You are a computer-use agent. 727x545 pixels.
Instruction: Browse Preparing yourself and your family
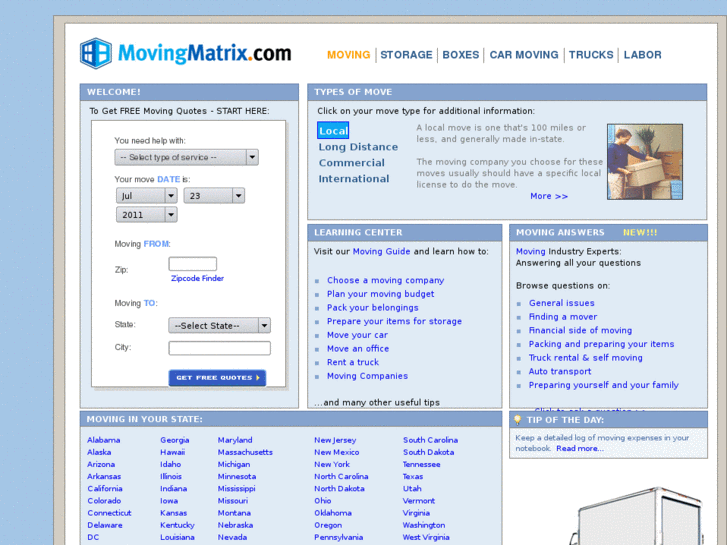pos(603,385)
